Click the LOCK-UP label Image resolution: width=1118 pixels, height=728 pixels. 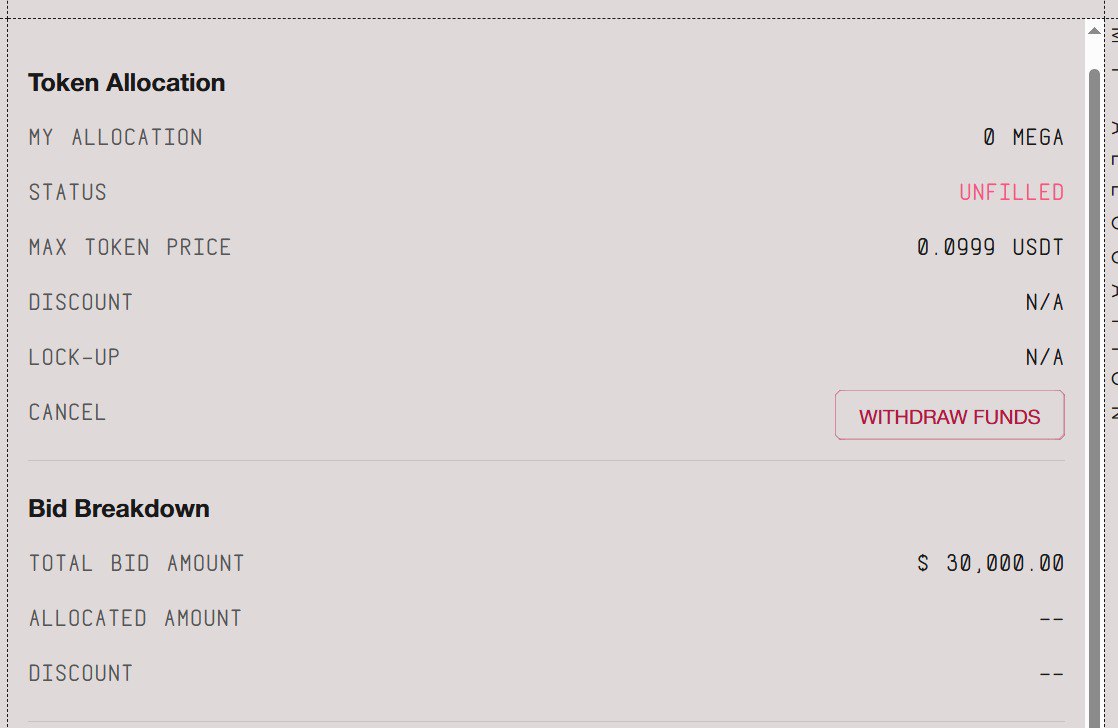pyautogui.click(x=75, y=357)
